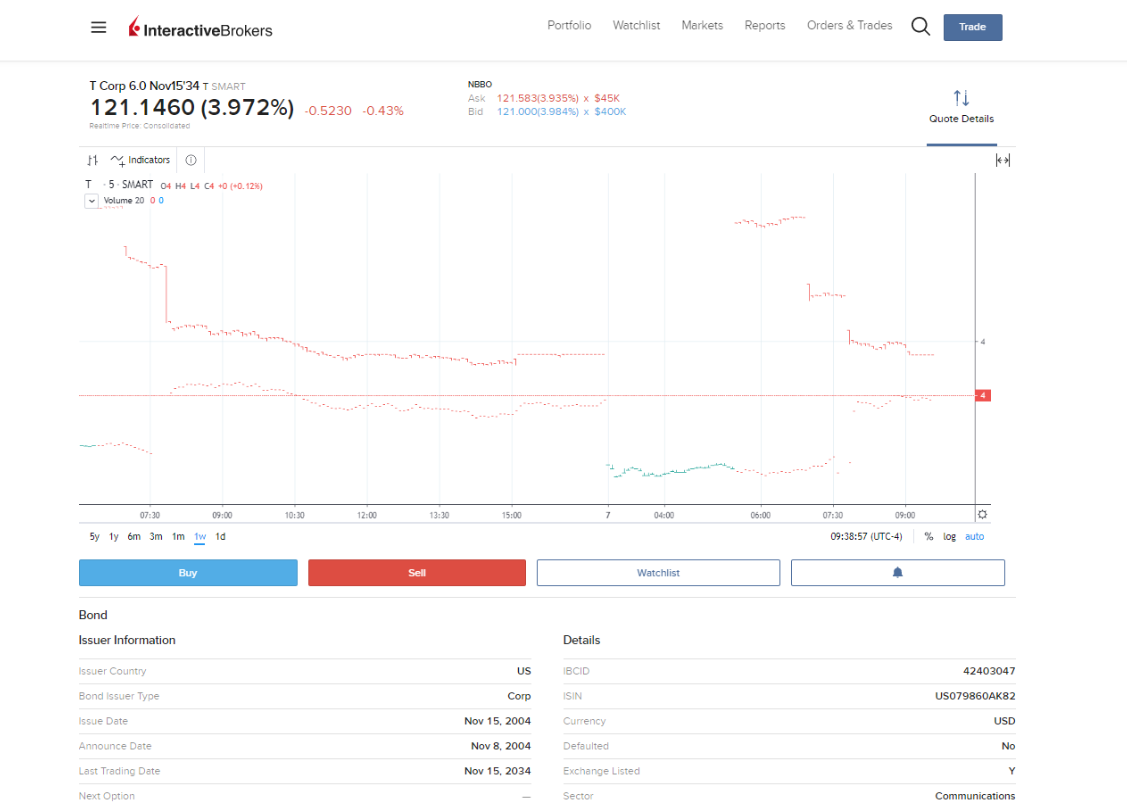Image resolution: width=1127 pixels, height=811 pixels.
Task: Click the Buy button
Action: tap(188, 573)
